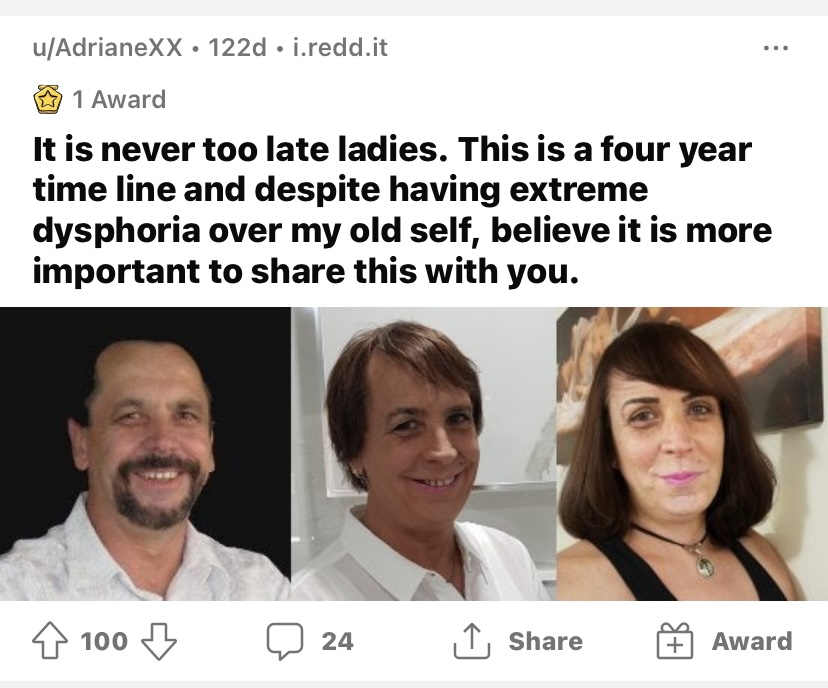Image resolution: width=828 pixels, height=688 pixels.
Task: Click the '1 Award' label
Action: (119, 99)
